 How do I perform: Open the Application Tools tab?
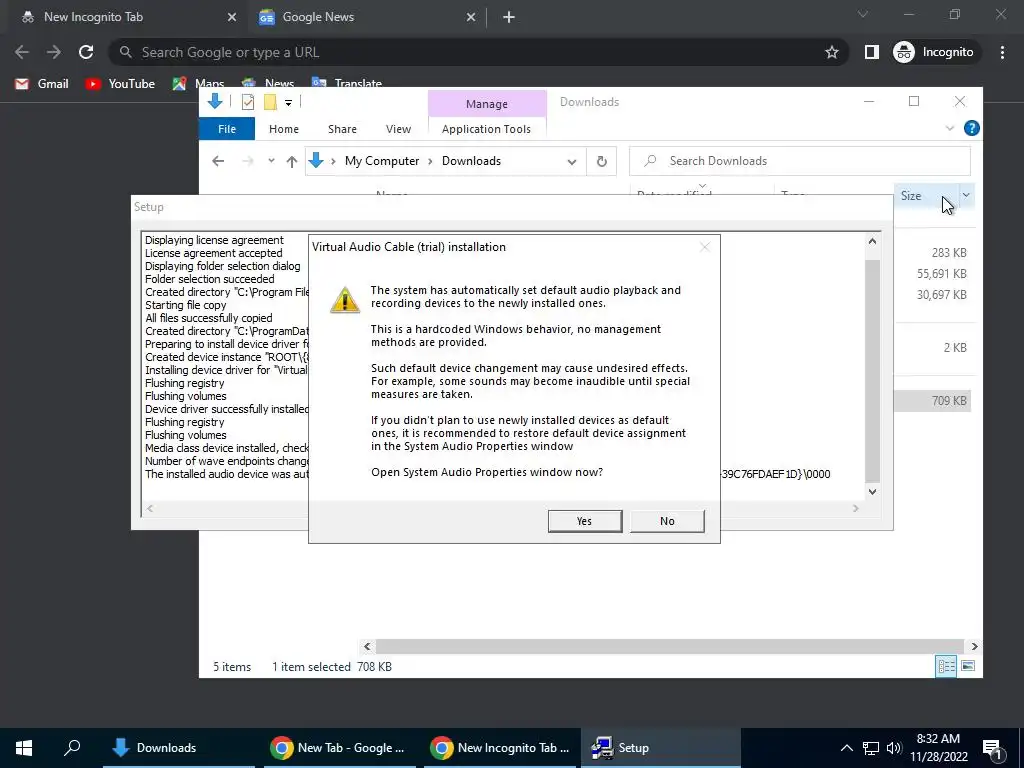tap(487, 129)
